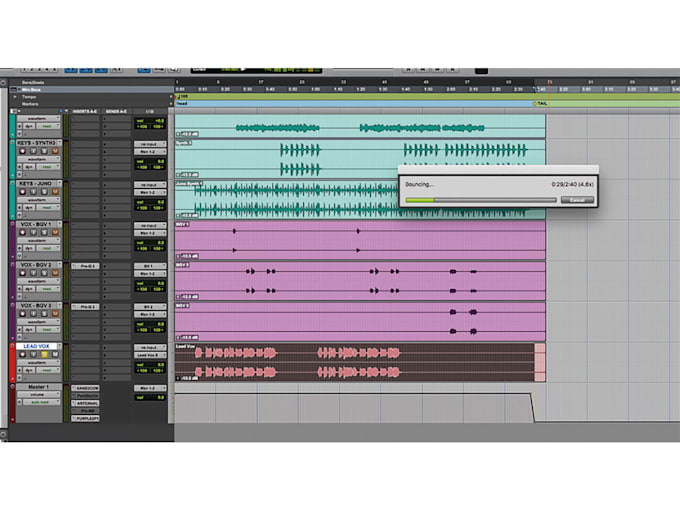Unmute the KEYS - JUNO track
Image resolution: width=680 pixels, height=510 pixels.
pos(55,192)
